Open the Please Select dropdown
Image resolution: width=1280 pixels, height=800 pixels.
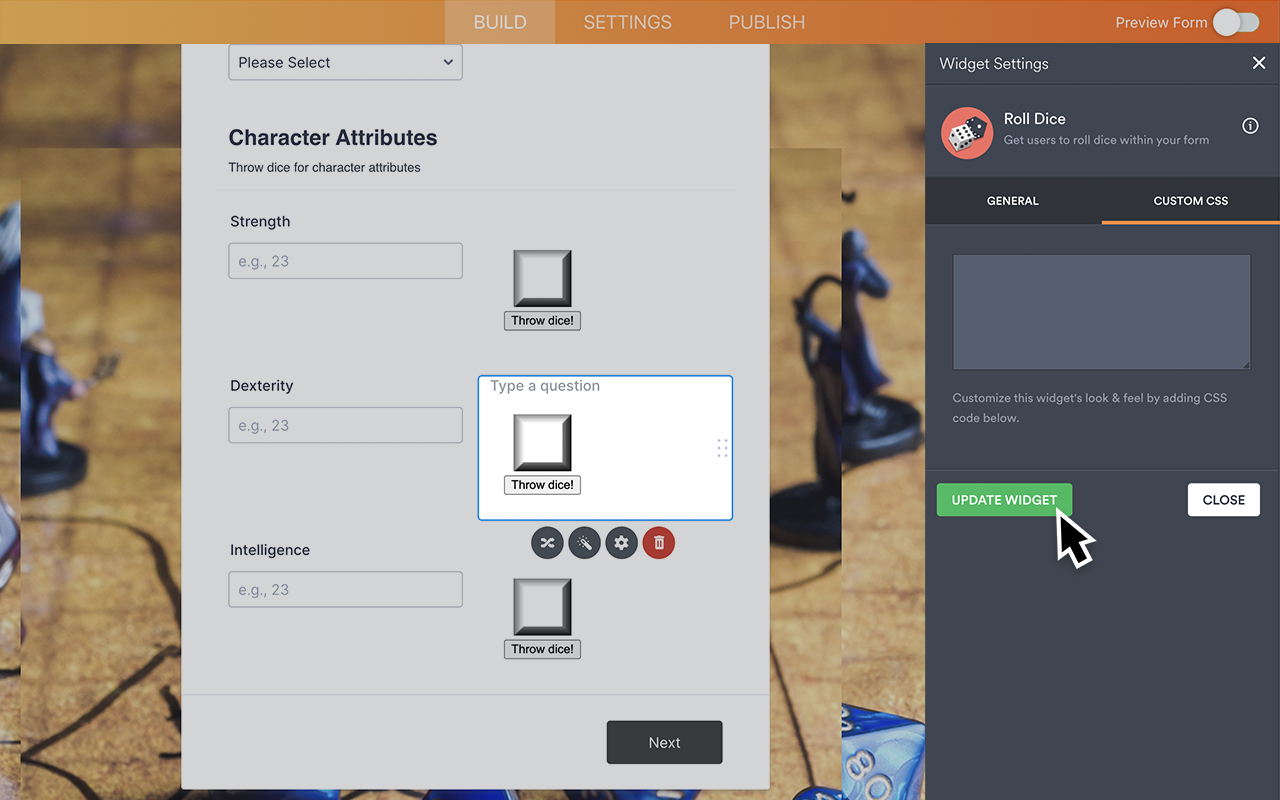[345, 62]
